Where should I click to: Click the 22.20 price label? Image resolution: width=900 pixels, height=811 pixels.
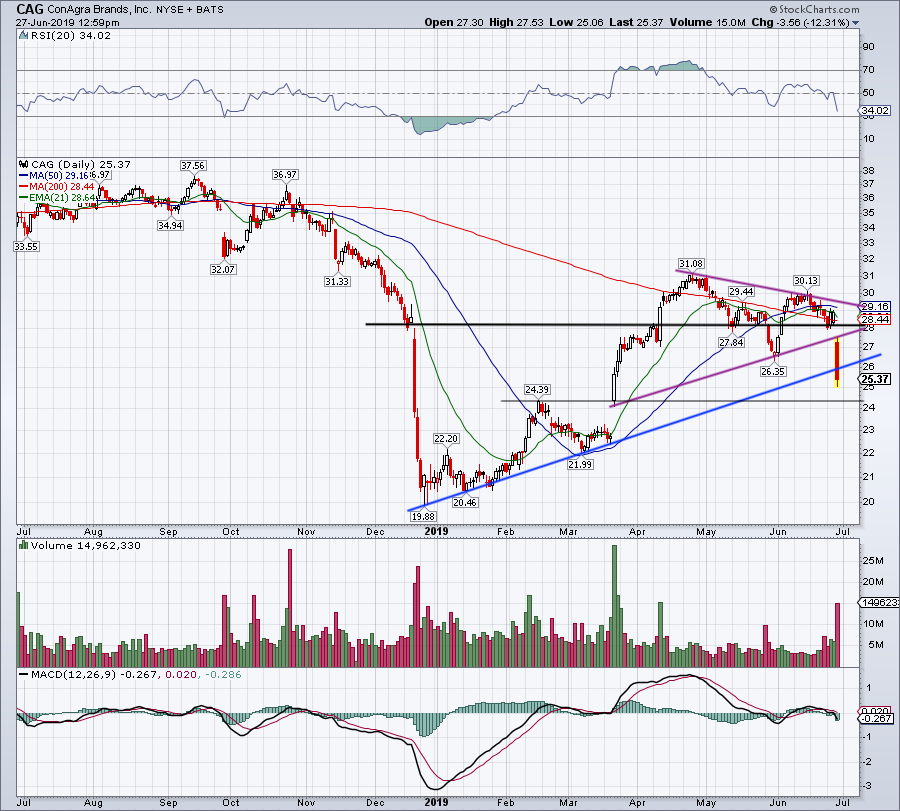(446, 439)
